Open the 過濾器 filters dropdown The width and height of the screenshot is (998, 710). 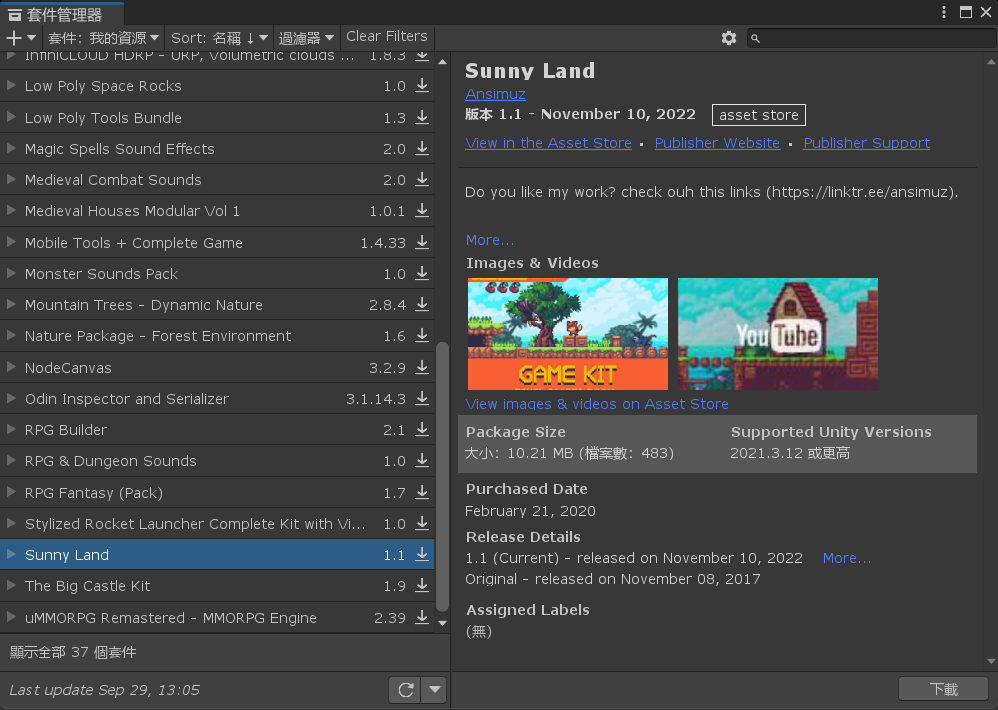pyautogui.click(x=306, y=38)
